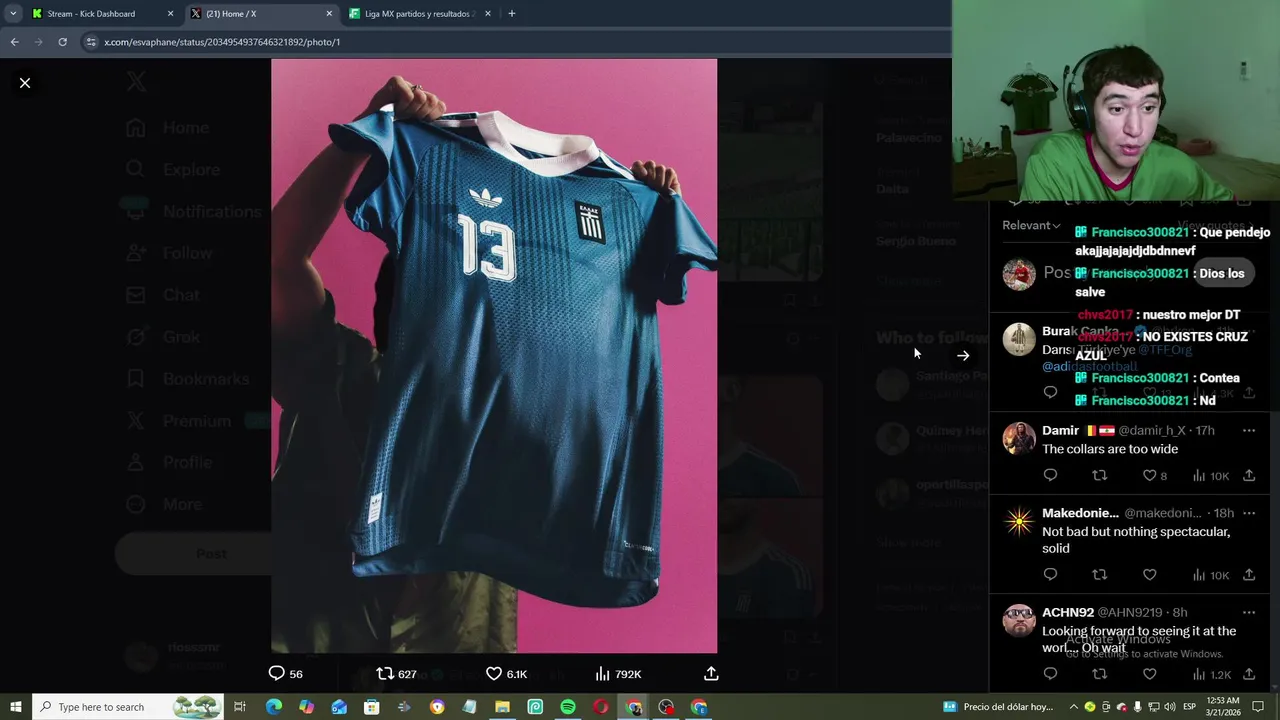The image size is (1280, 720).
Task: Like the photo tweet (6.1K)
Action: pyautogui.click(x=506, y=674)
